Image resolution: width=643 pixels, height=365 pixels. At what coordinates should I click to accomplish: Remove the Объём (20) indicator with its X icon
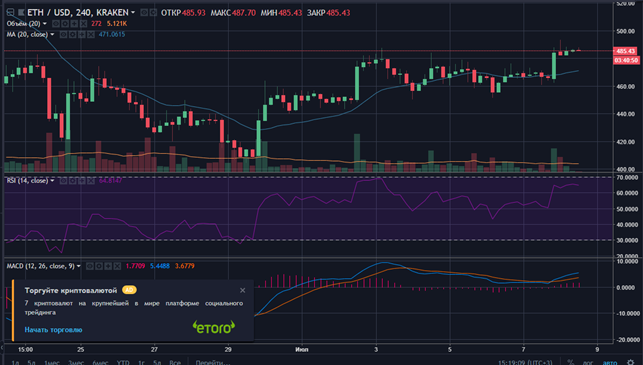click(83, 24)
